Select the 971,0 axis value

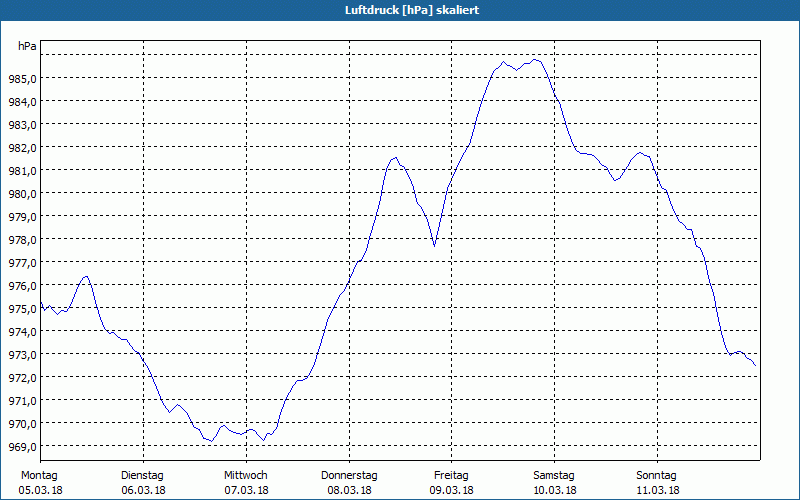22,401
